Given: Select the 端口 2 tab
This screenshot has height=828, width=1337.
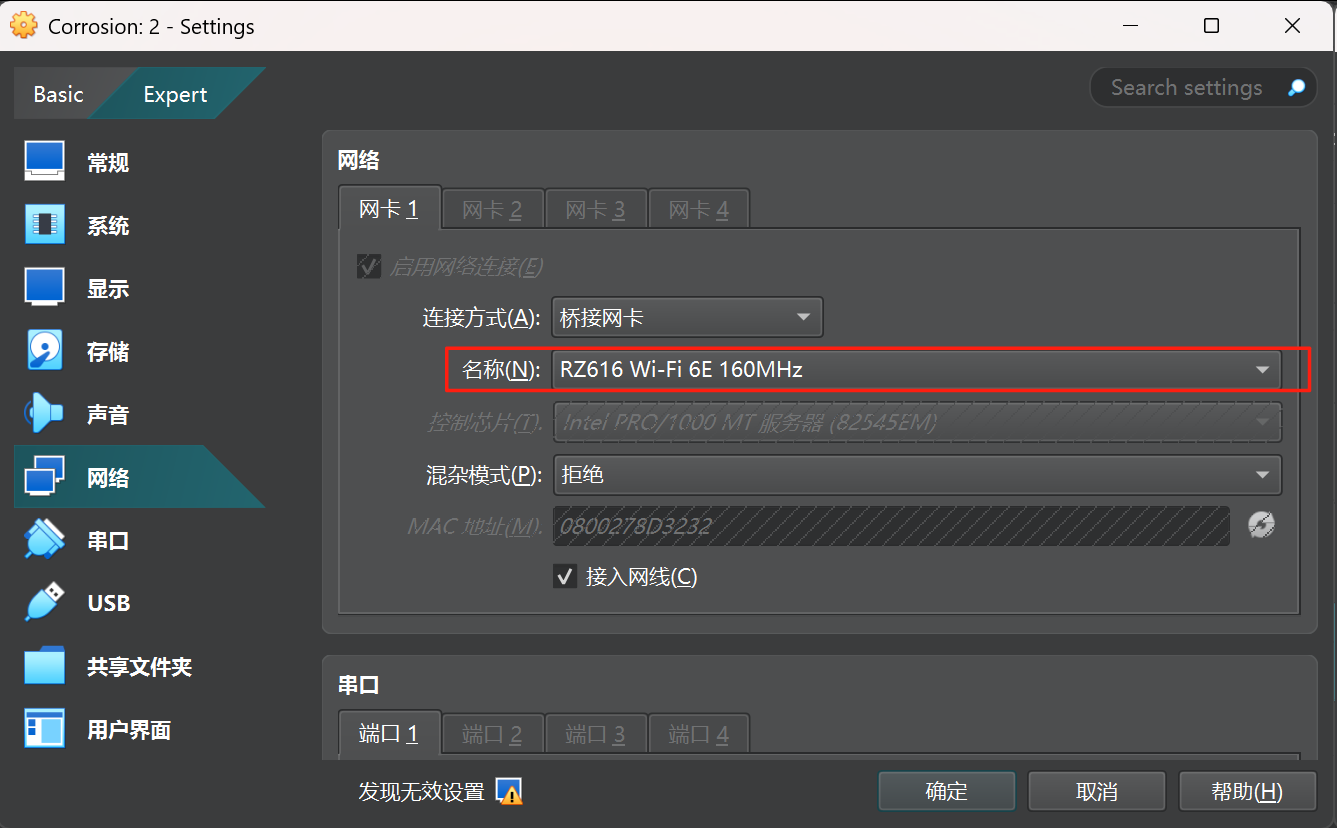Looking at the screenshot, I should tap(492, 735).
